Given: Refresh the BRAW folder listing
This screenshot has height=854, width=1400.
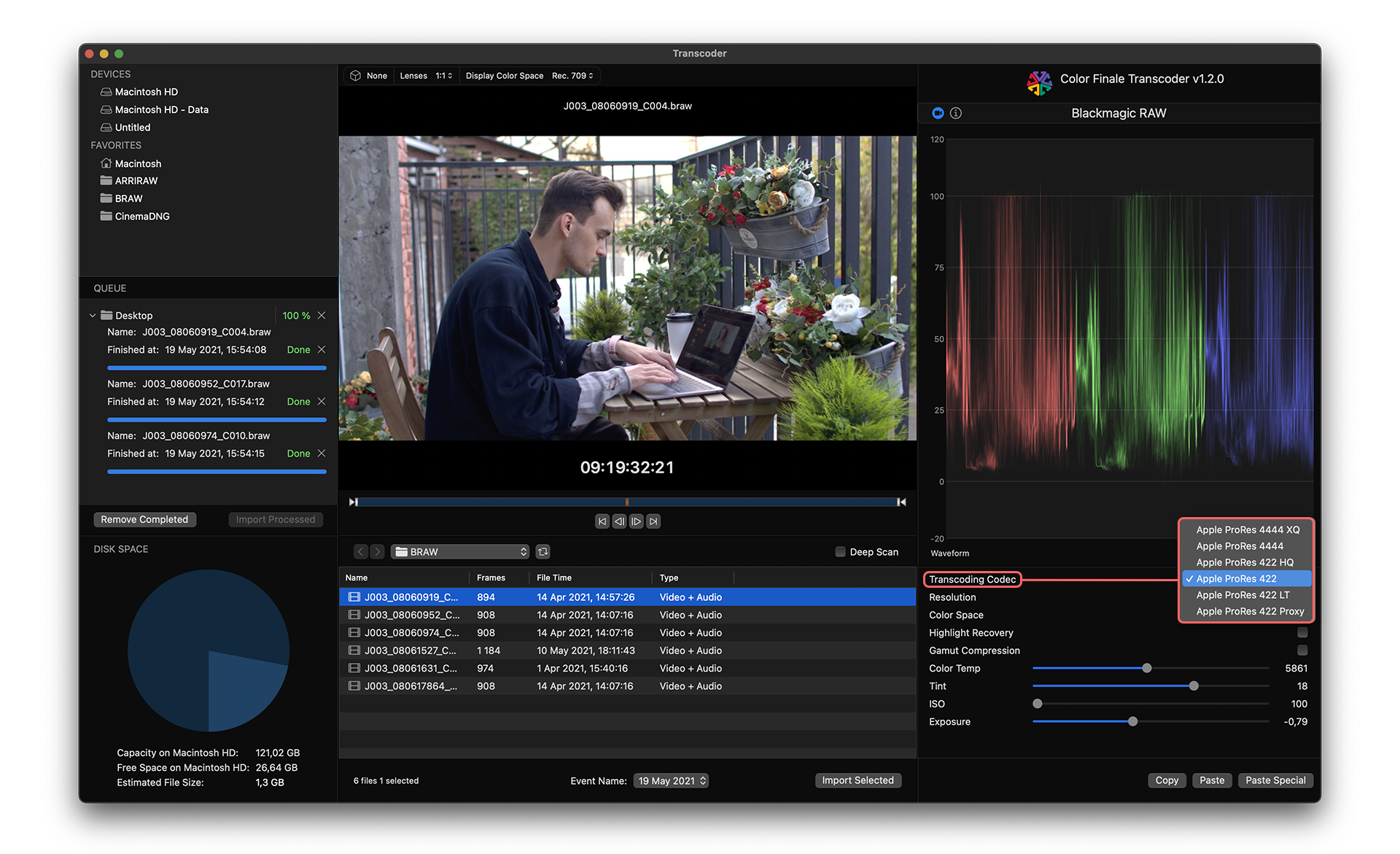Looking at the screenshot, I should [543, 552].
